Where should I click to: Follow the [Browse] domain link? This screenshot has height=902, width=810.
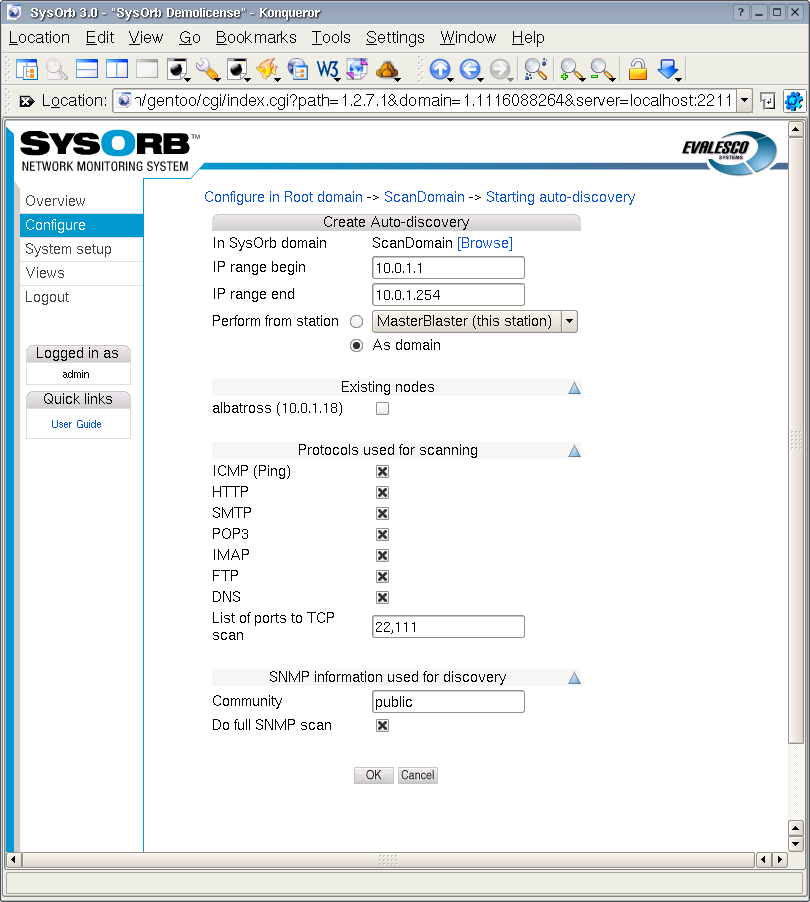click(x=484, y=243)
